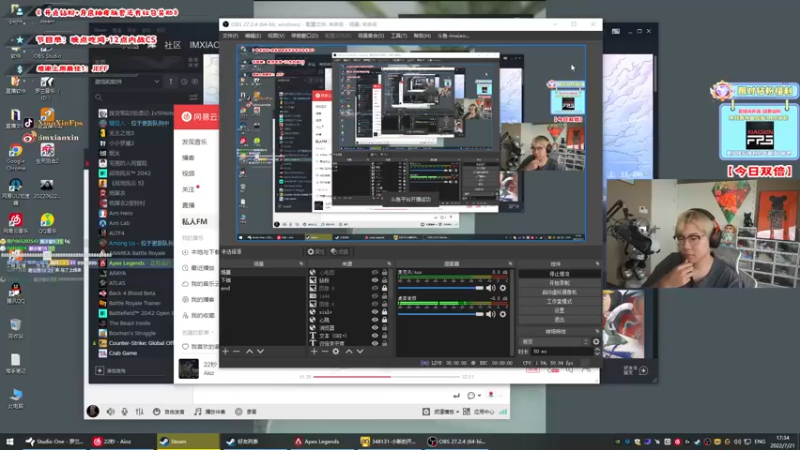This screenshot has width=800, height=450.
Task: Open OBS 视图(V) menu
Action: coord(276,36)
